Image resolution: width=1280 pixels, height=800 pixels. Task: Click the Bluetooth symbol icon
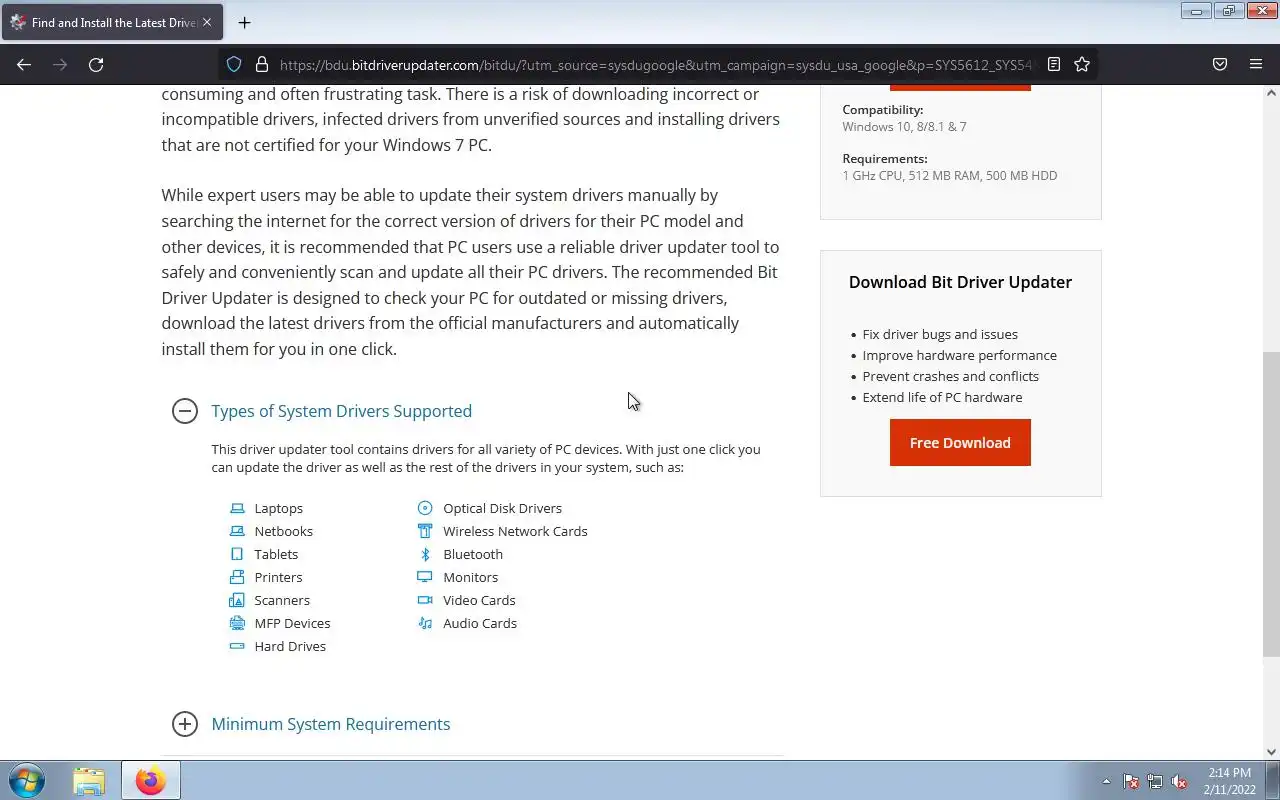[425, 554]
